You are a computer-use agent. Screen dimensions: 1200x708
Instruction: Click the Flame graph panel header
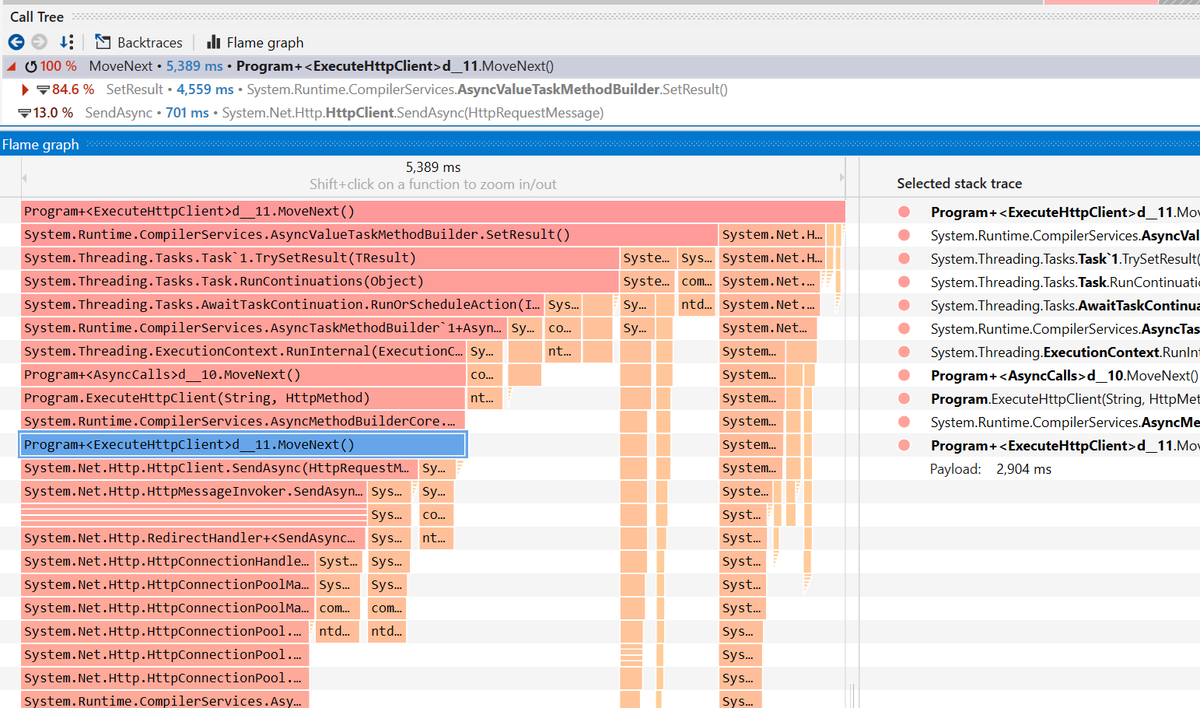[600, 144]
